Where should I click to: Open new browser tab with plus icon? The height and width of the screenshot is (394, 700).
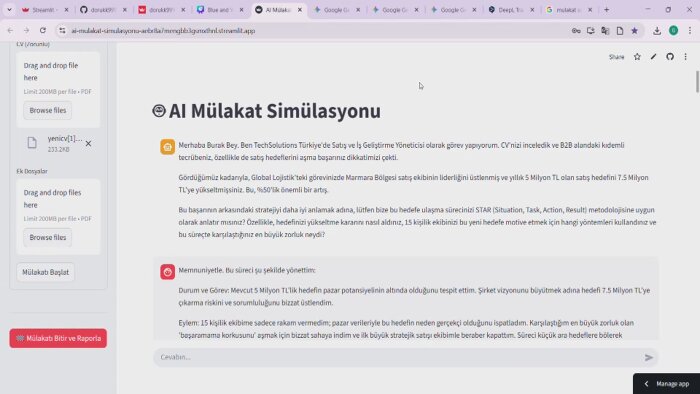coord(606,9)
